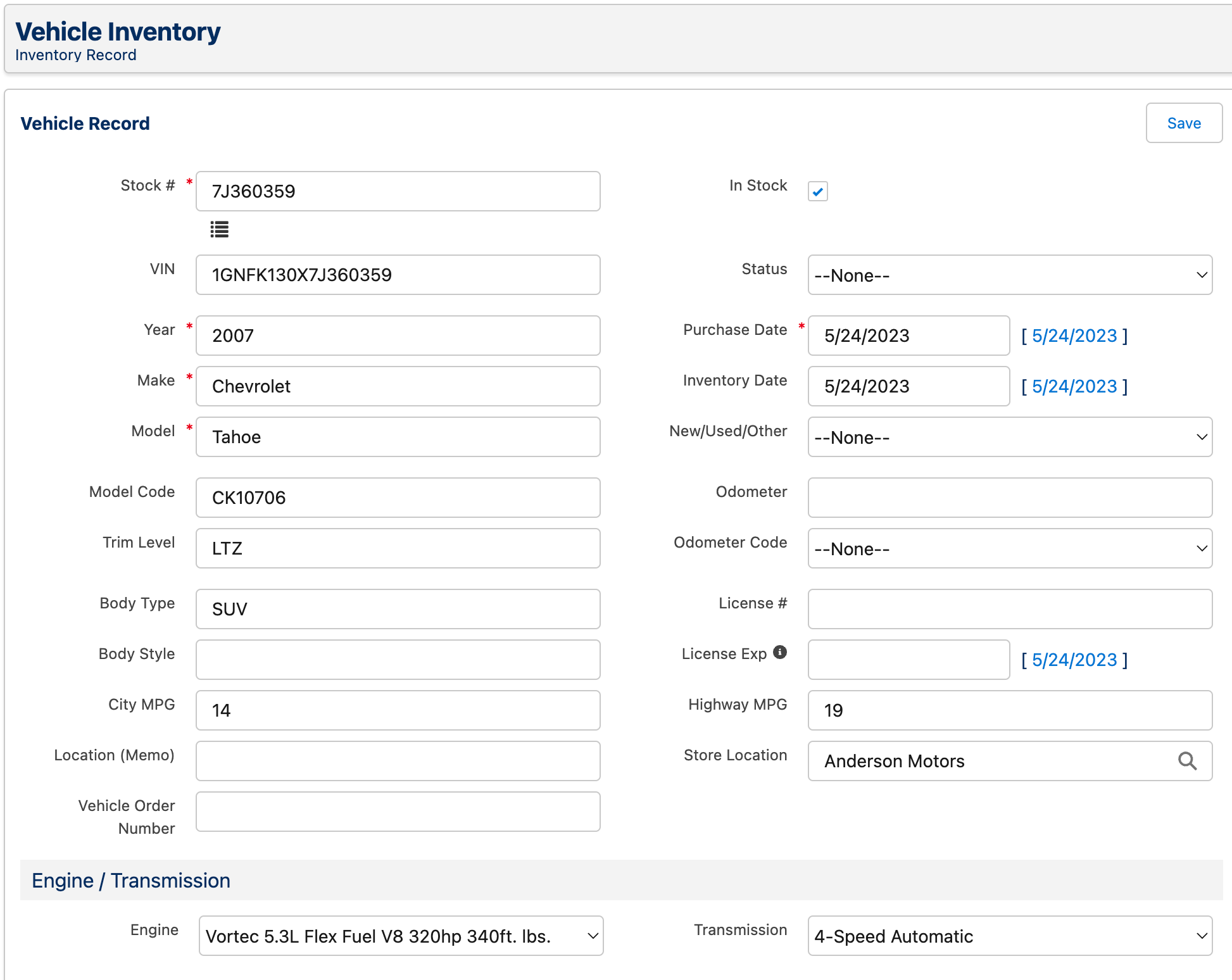Click the License Exp info icon

tap(780, 652)
